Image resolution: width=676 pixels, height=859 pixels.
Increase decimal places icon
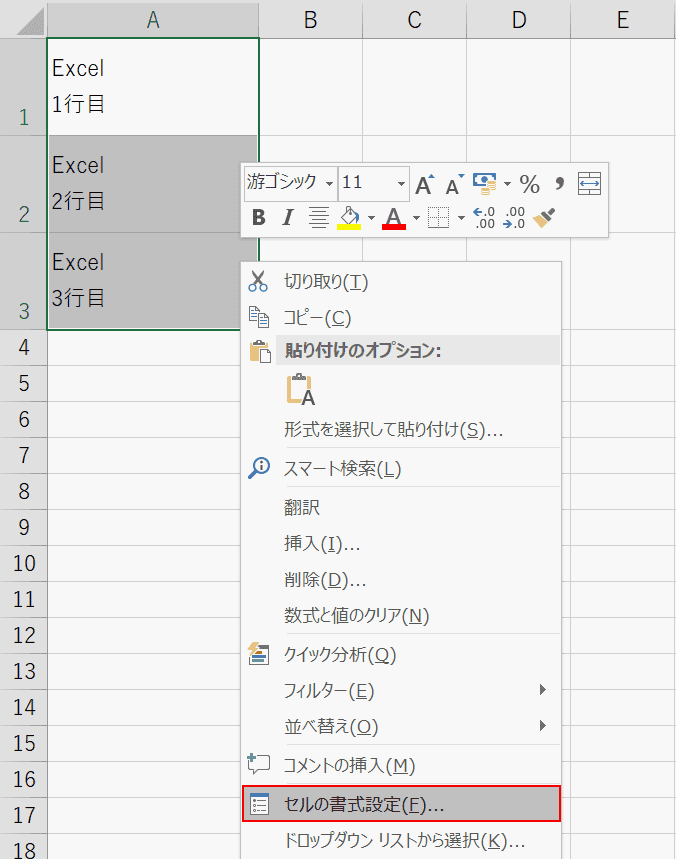click(484, 217)
